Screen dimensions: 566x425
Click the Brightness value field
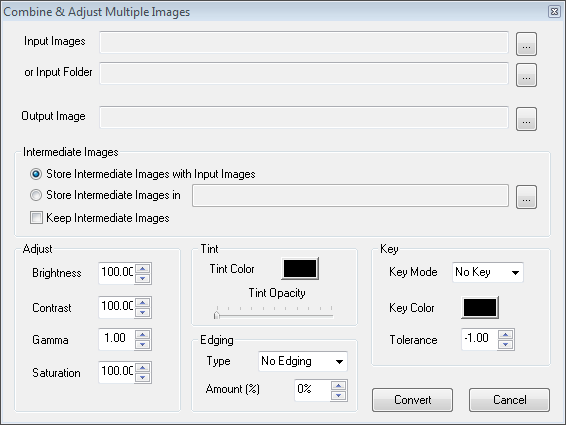117,273
